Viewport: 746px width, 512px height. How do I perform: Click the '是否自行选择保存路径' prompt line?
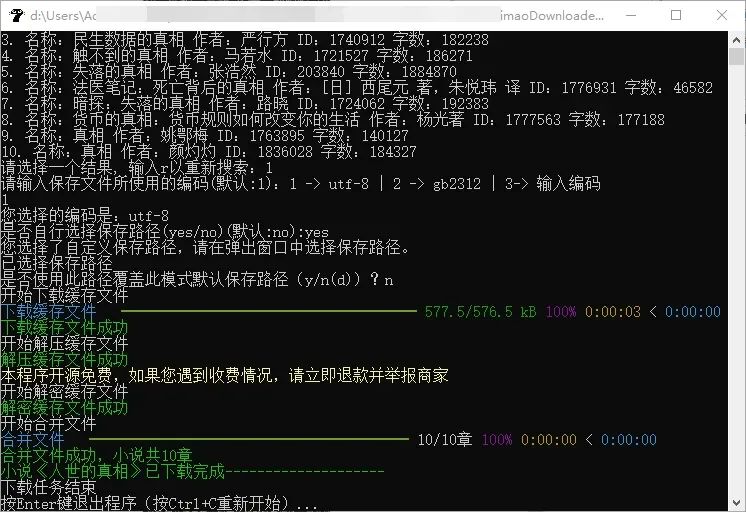pos(165,232)
